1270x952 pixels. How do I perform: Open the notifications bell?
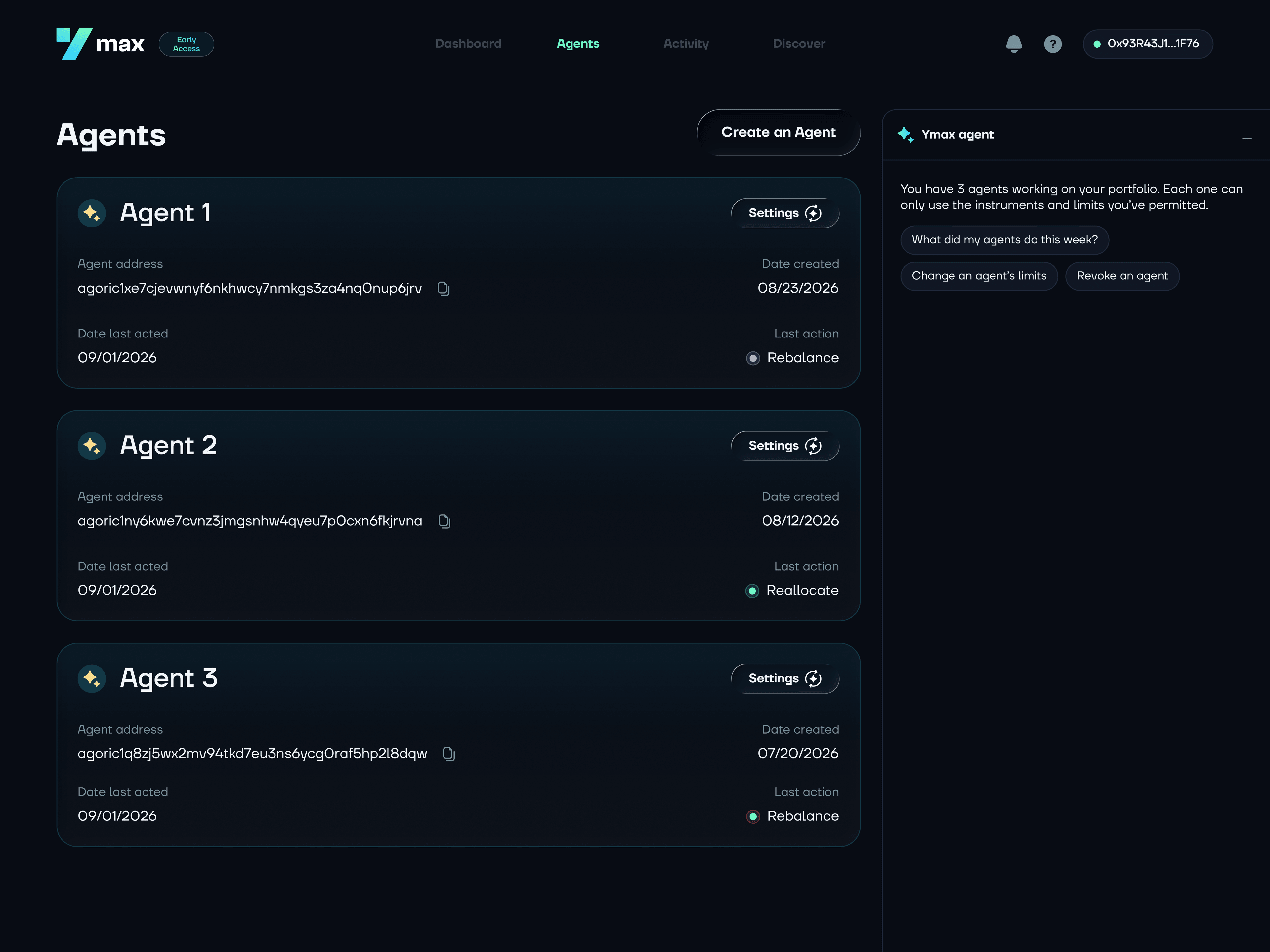click(x=1014, y=44)
